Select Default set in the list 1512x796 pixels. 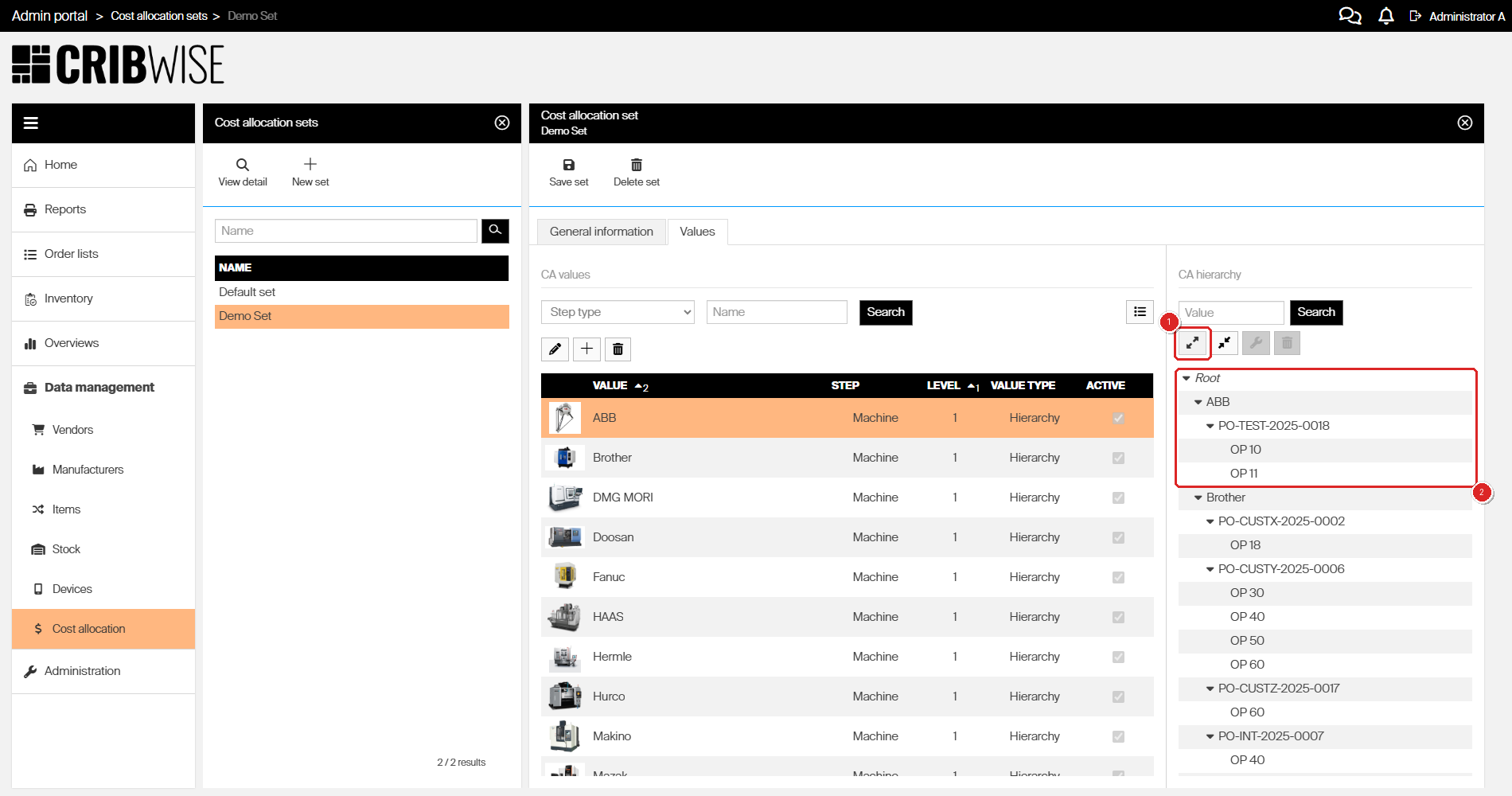click(x=361, y=292)
